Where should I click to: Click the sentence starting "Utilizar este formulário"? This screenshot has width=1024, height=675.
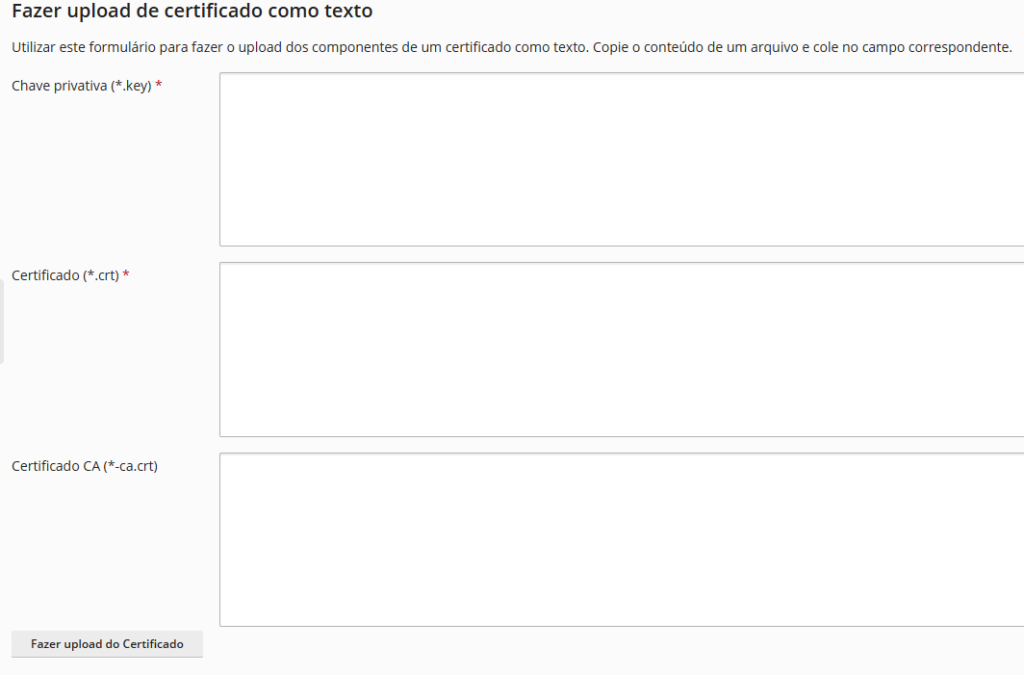tap(298, 47)
